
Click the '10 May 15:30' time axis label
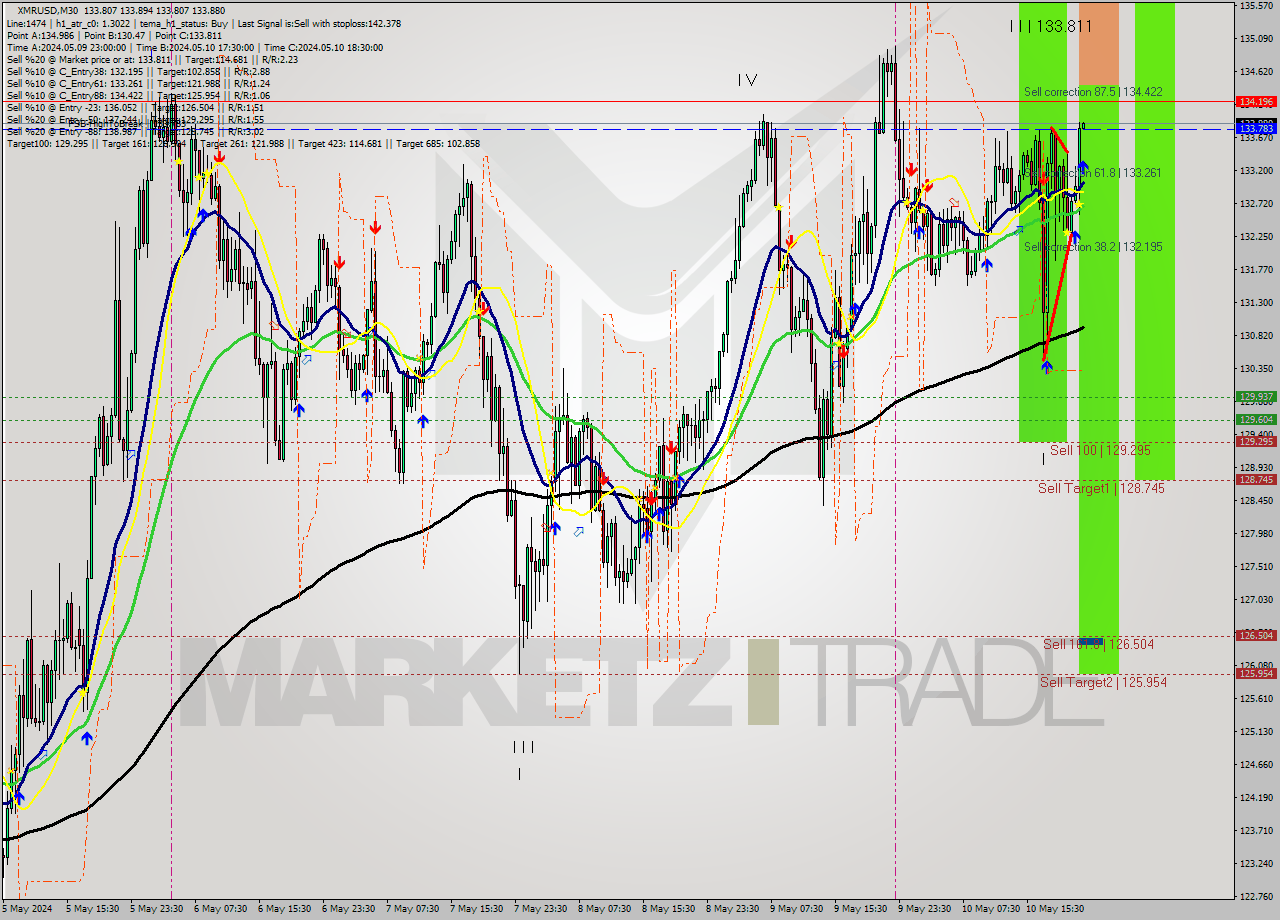[x=1055, y=909]
